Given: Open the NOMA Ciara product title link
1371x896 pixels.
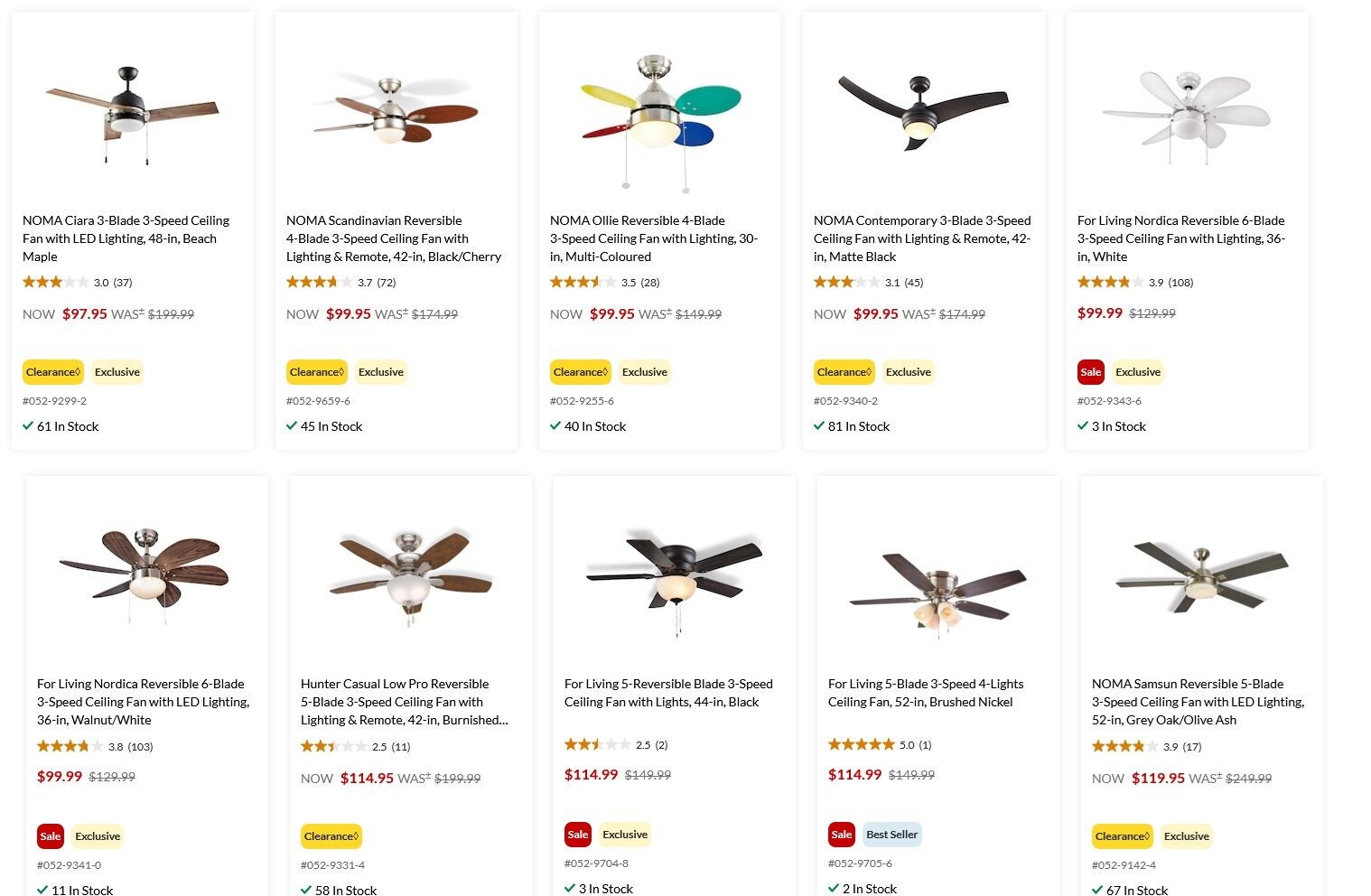Looking at the screenshot, I should tap(126, 238).
